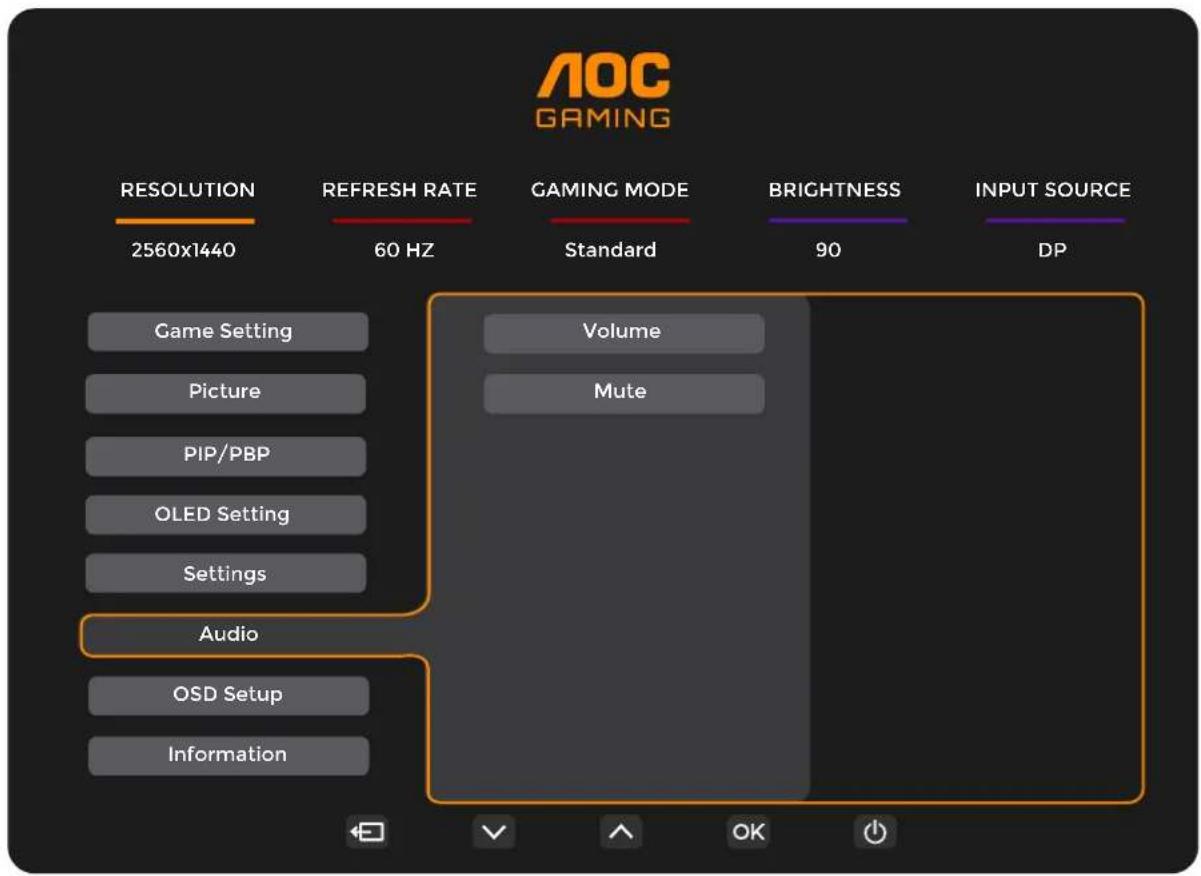Select the Volume option
This screenshot has height=876, width=1201.
624,333
